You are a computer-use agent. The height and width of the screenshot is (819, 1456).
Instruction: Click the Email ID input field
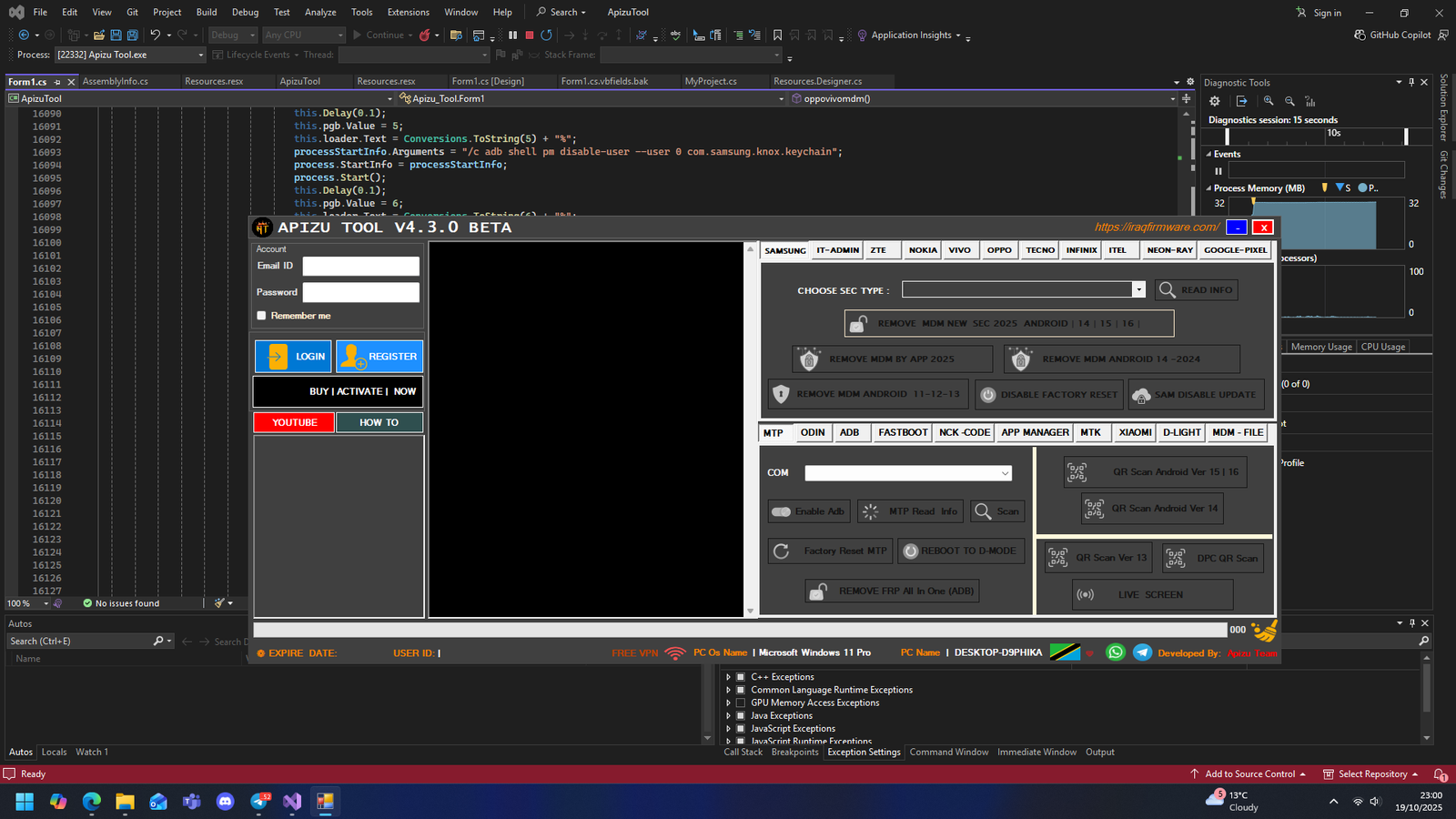click(360, 266)
